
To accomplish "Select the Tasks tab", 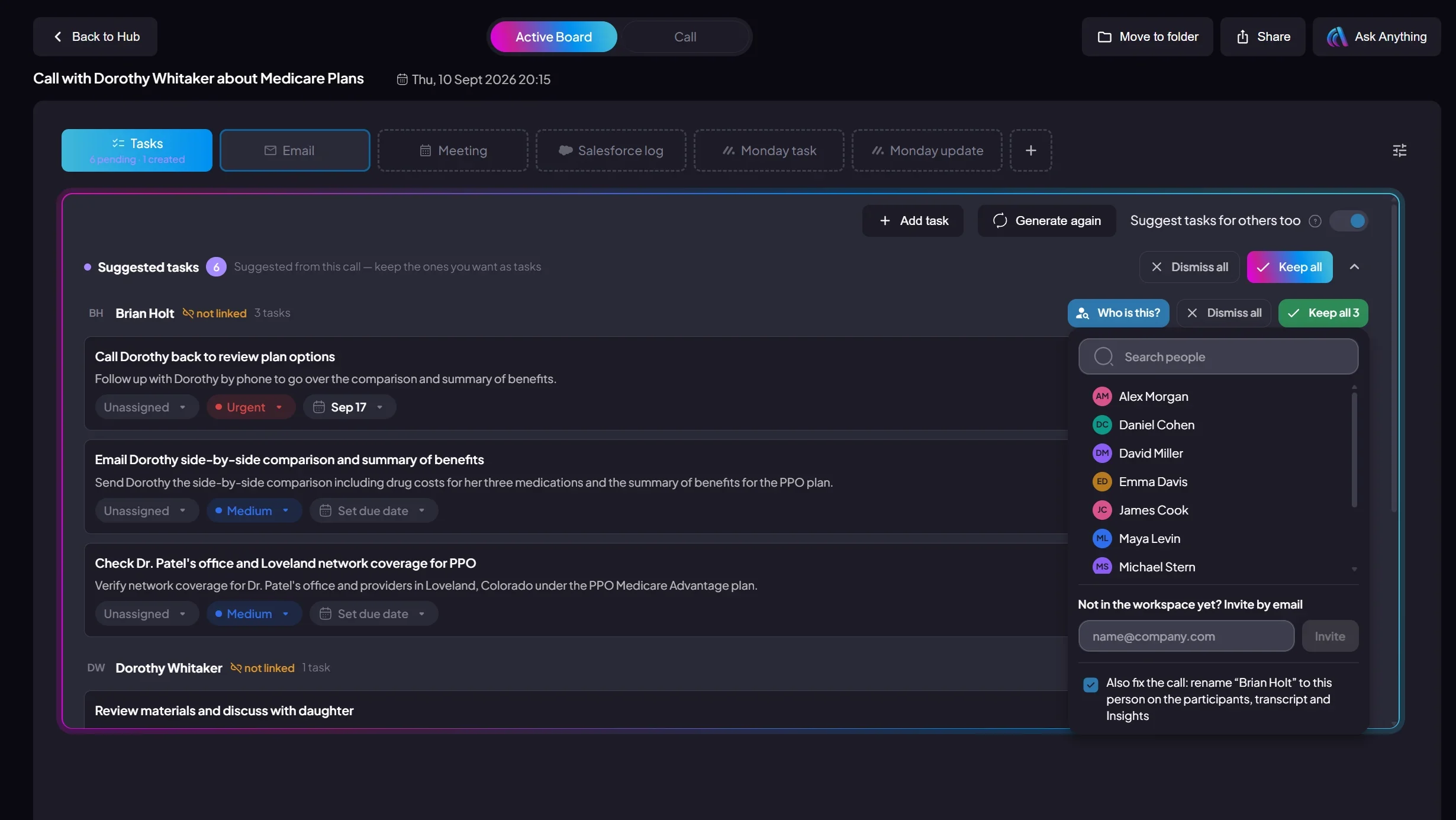I will tap(137, 150).
